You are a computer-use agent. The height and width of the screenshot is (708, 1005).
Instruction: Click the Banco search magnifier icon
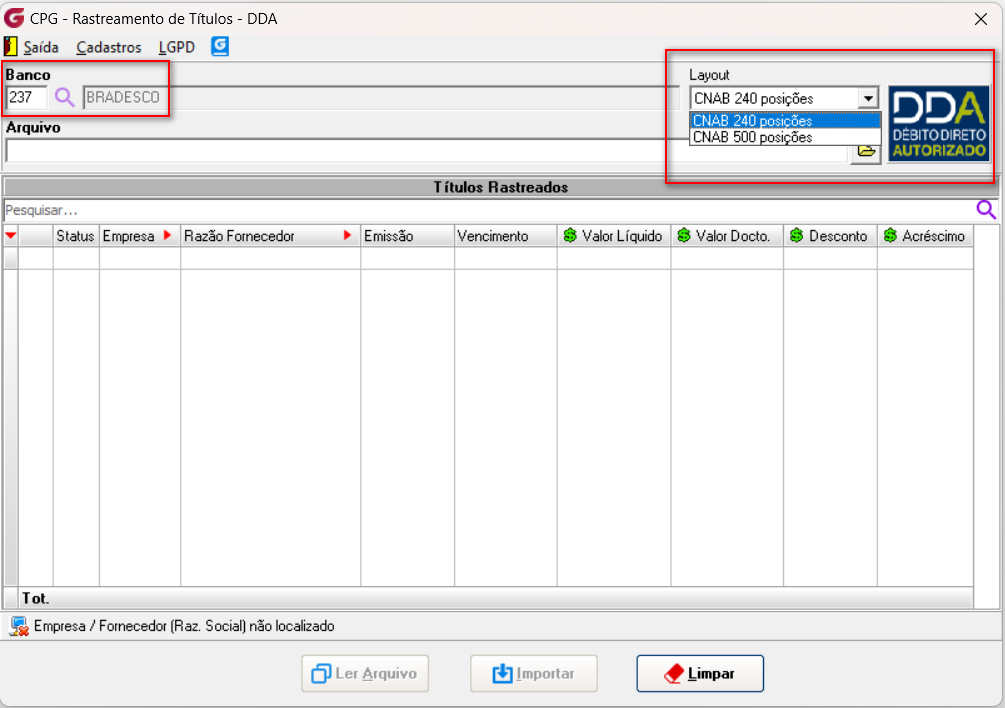pyautogui.click(x=64, y=97)
